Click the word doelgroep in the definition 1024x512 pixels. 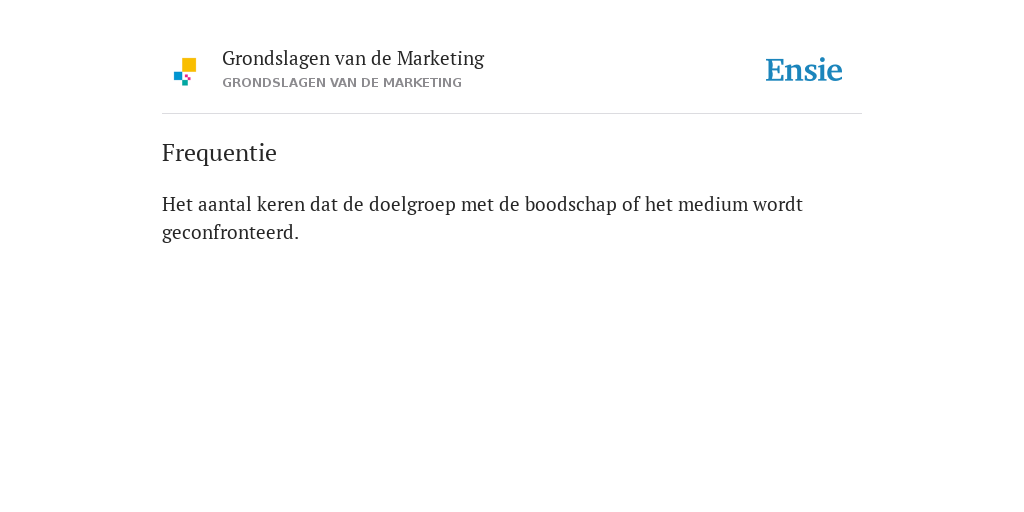413,205
